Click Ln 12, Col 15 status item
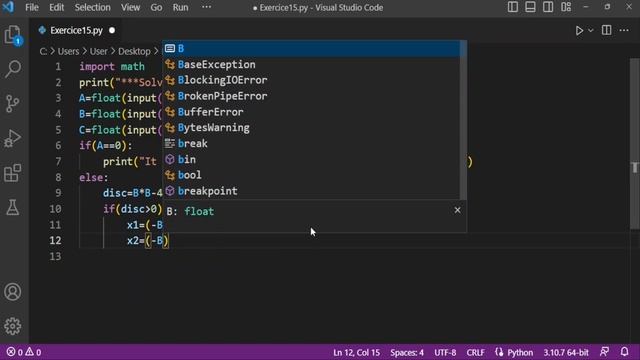640x360 pixels. click(356, 352)
